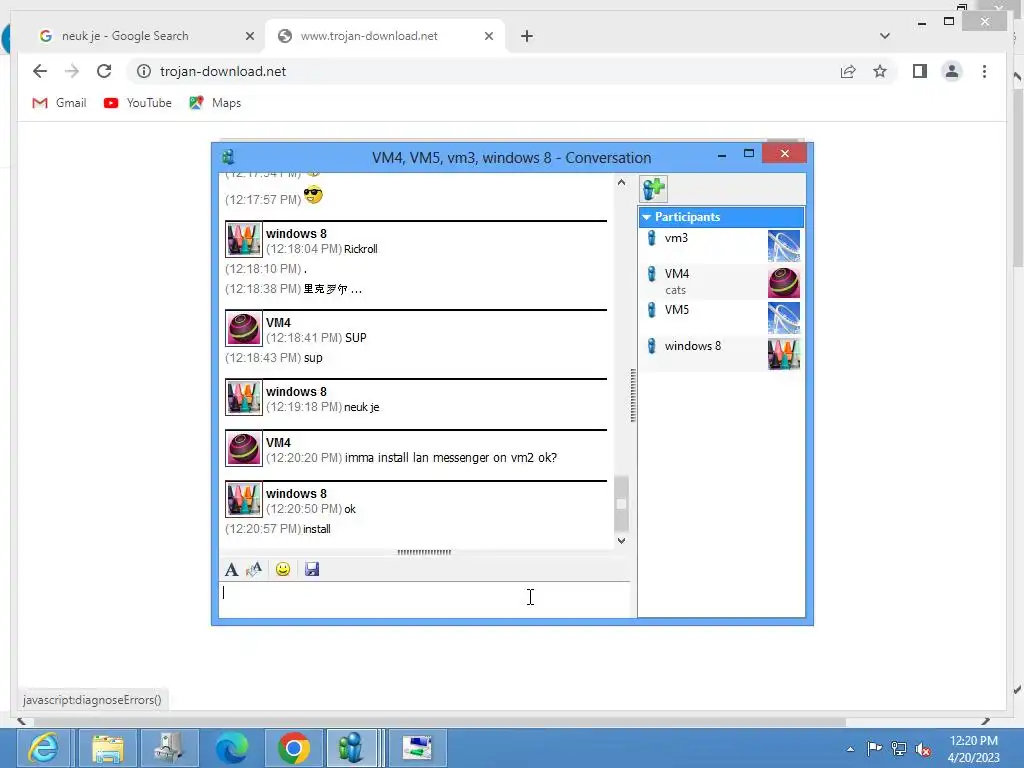Open the tab search dropdown chevron

tap(885, 36)
